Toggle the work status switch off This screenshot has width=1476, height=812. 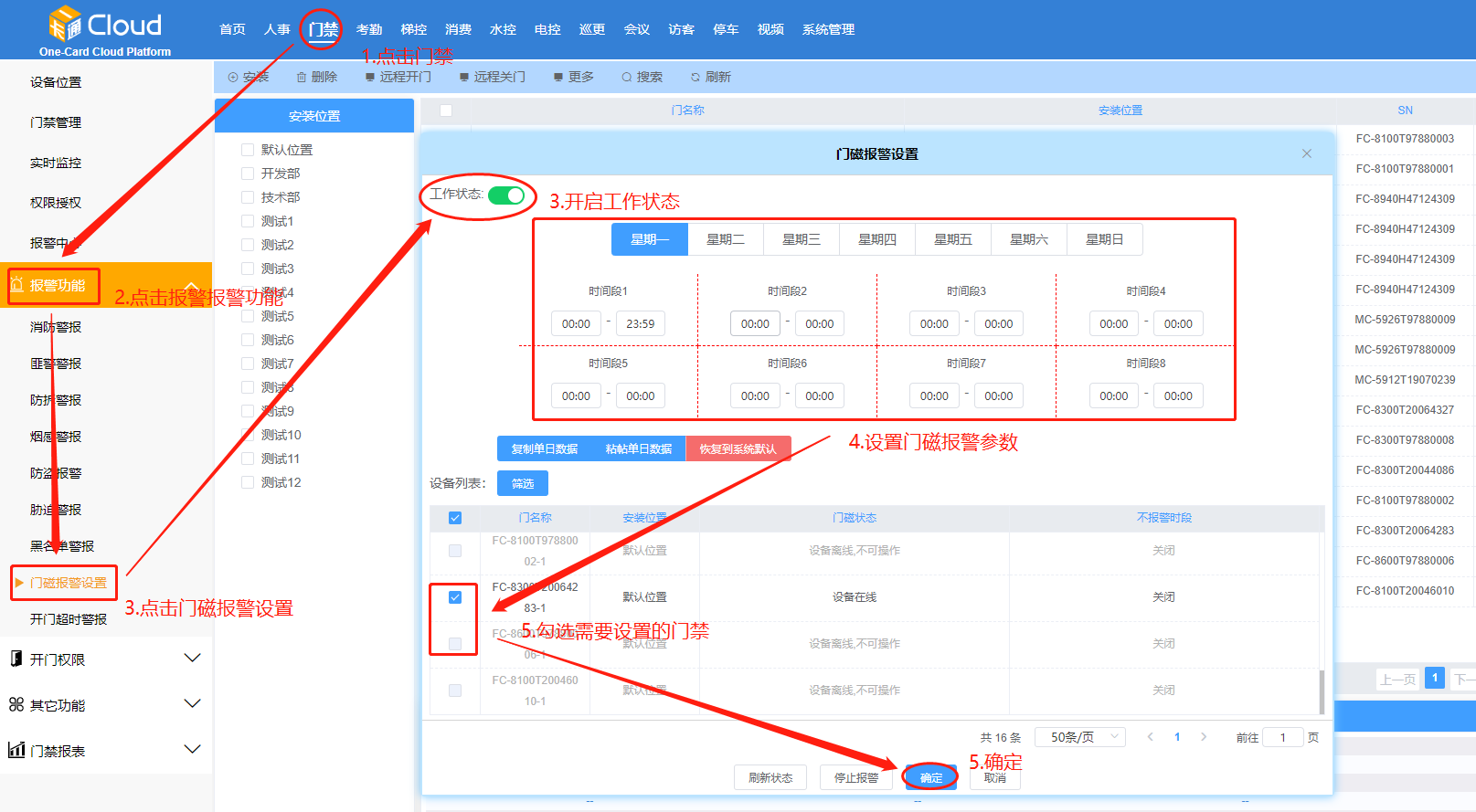pyautogui.click(x=505, y=195)
